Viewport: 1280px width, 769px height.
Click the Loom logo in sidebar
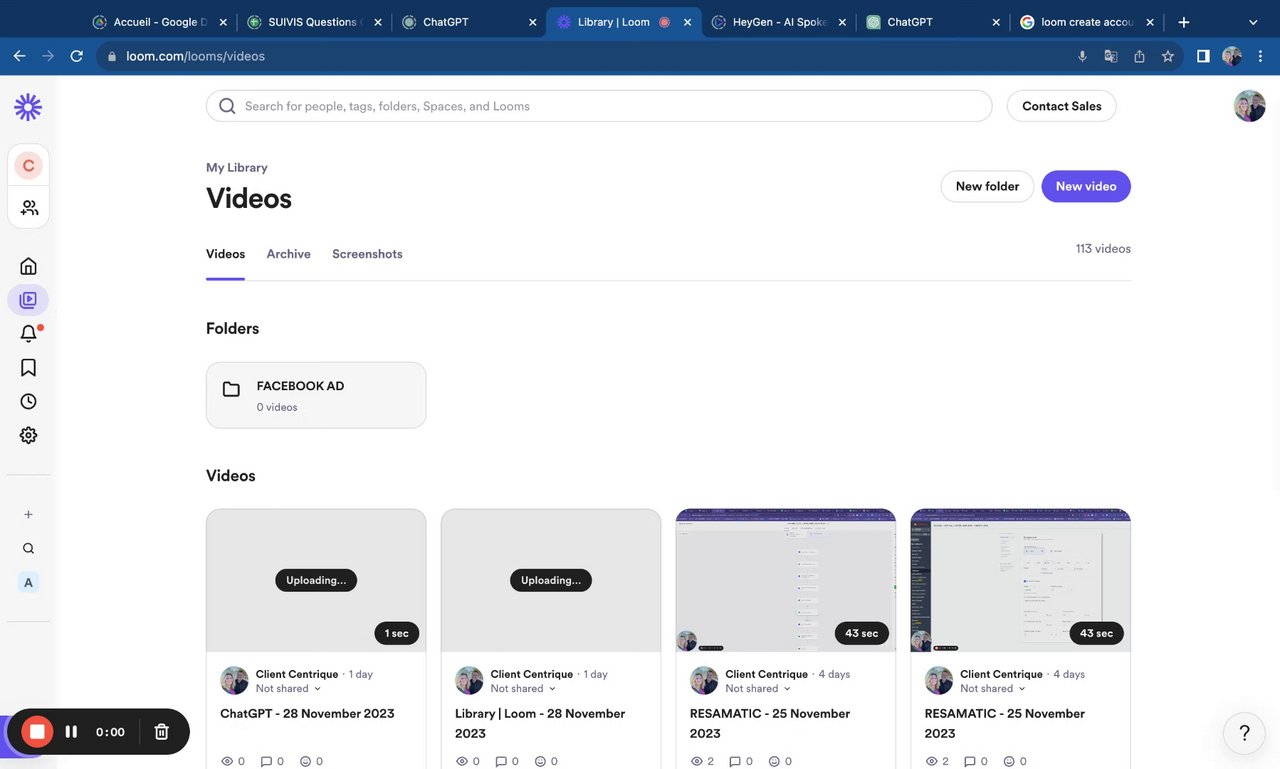coord(28,107)
